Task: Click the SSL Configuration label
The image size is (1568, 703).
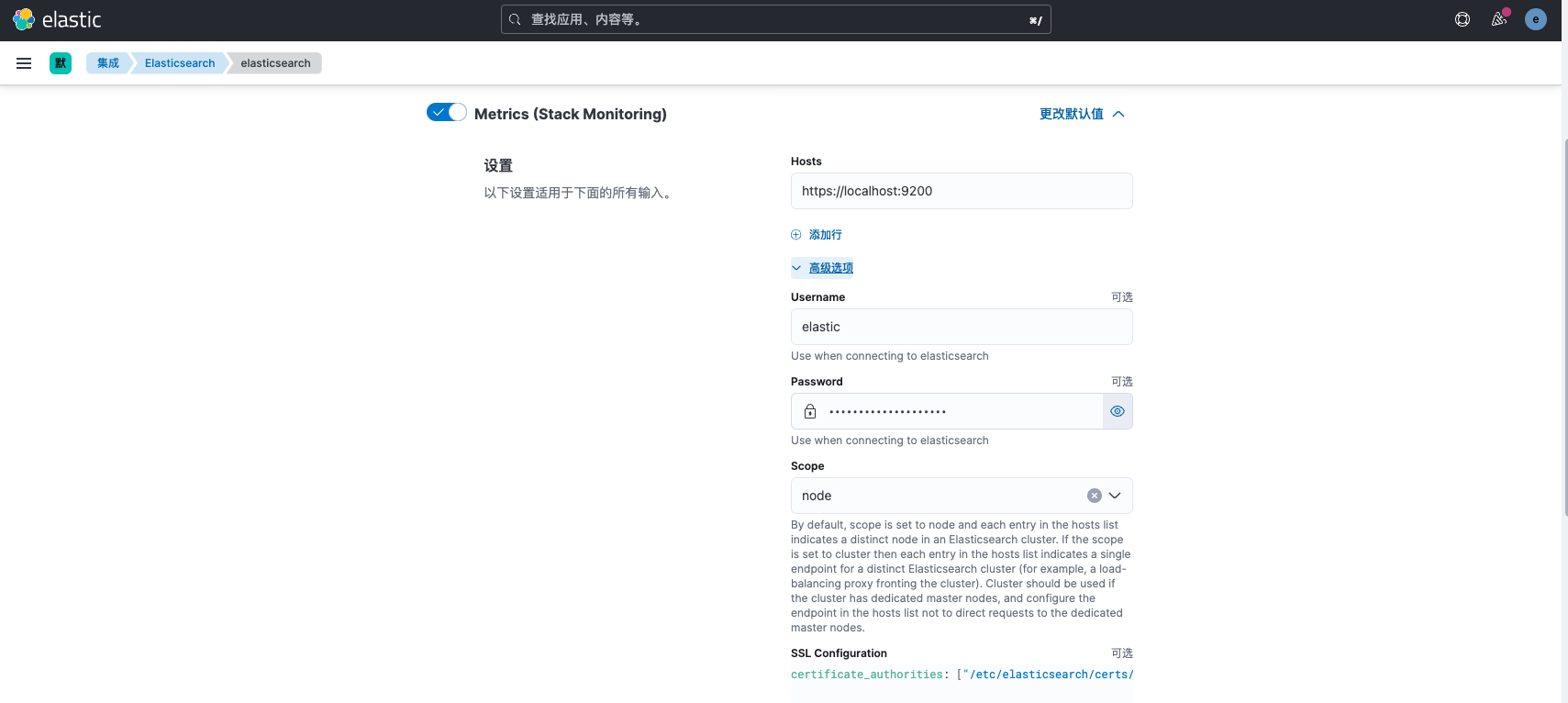Action: pos(839,653)
